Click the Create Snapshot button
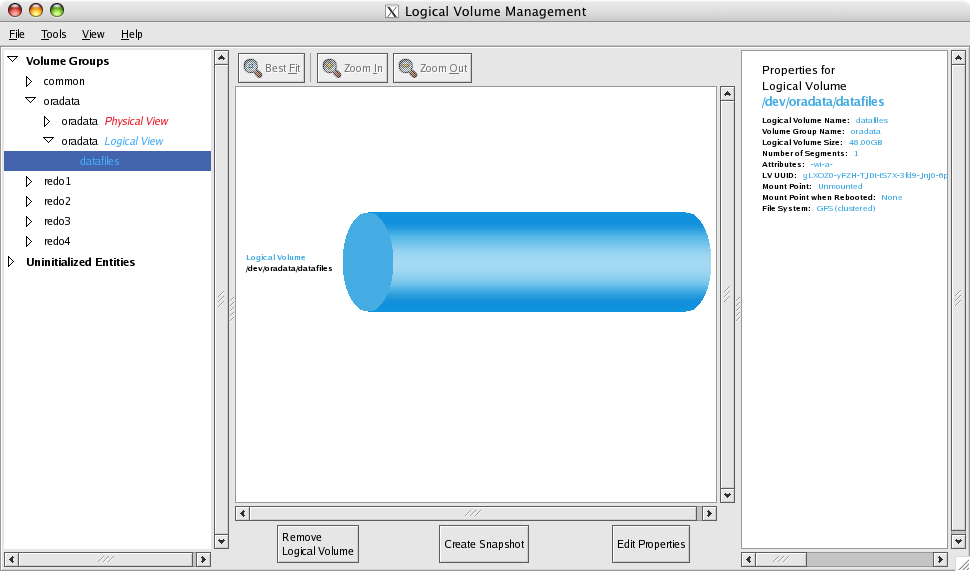Image resolution: width=970 pixels, height=571 pixels. coord(483,544)
